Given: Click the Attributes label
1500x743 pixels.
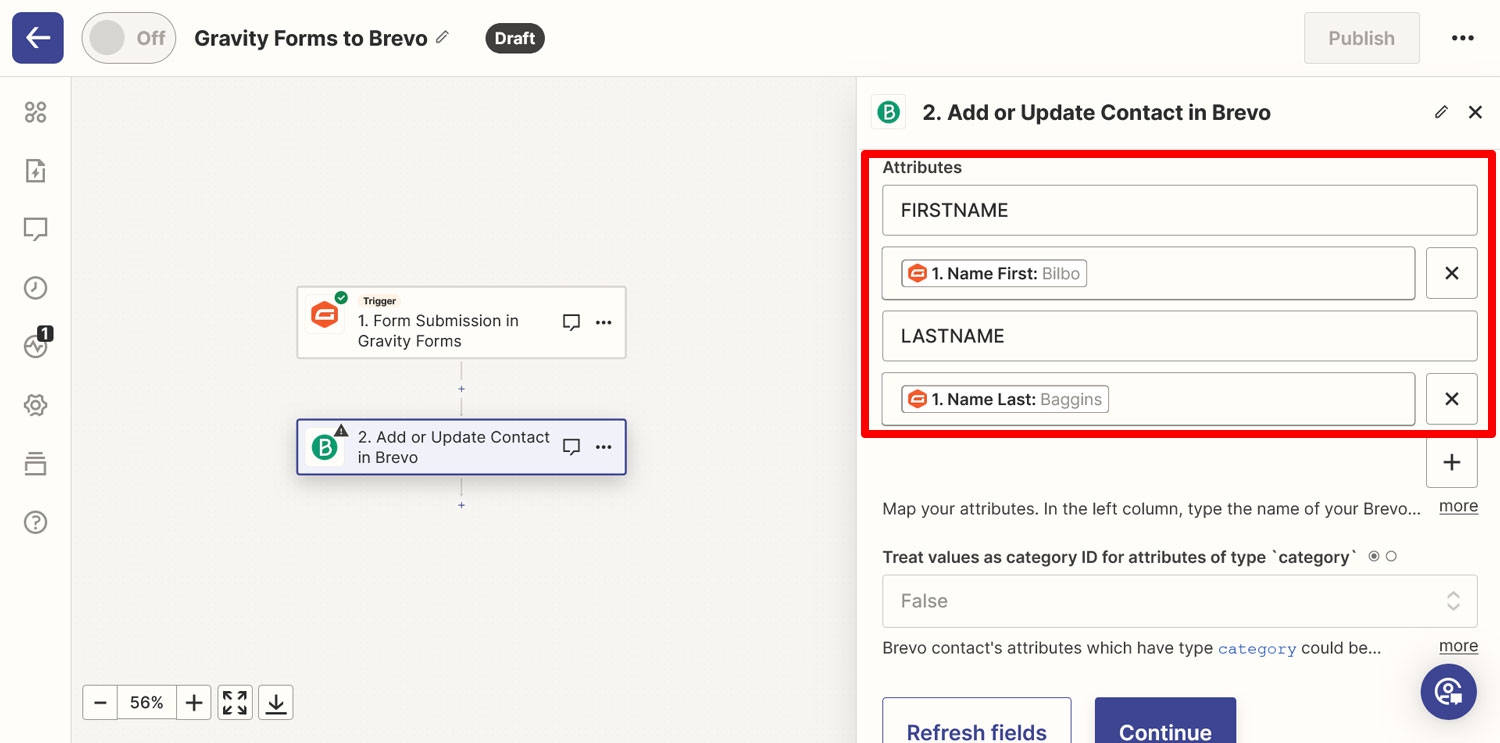Looking at the screenshot, I should pos(922,167).
